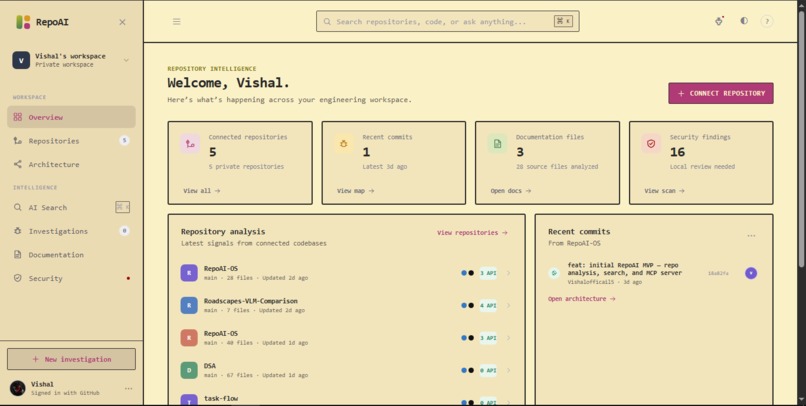Open Repositories in the sidebar

[71, 141]
